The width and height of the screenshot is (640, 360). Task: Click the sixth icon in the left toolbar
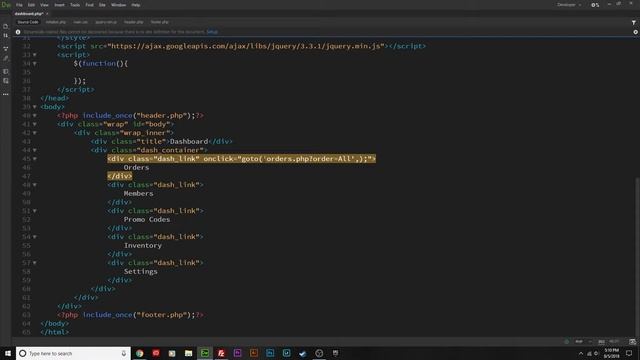point(6,81)
